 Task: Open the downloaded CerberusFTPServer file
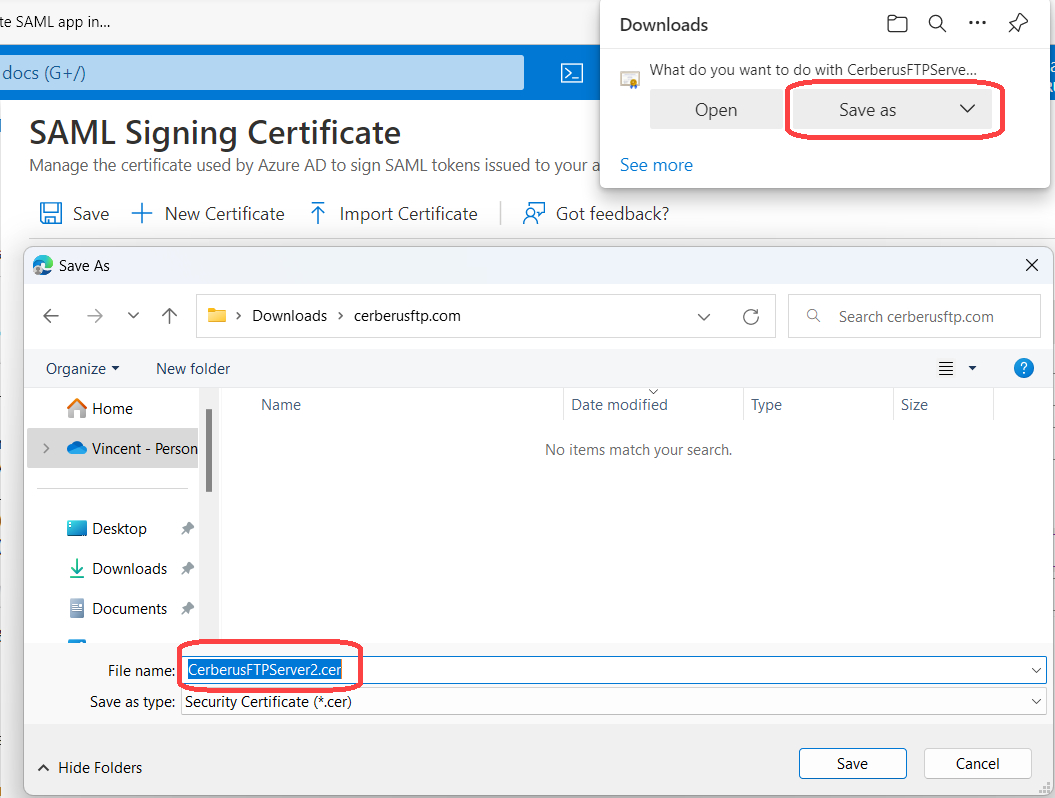pos(716,110)
